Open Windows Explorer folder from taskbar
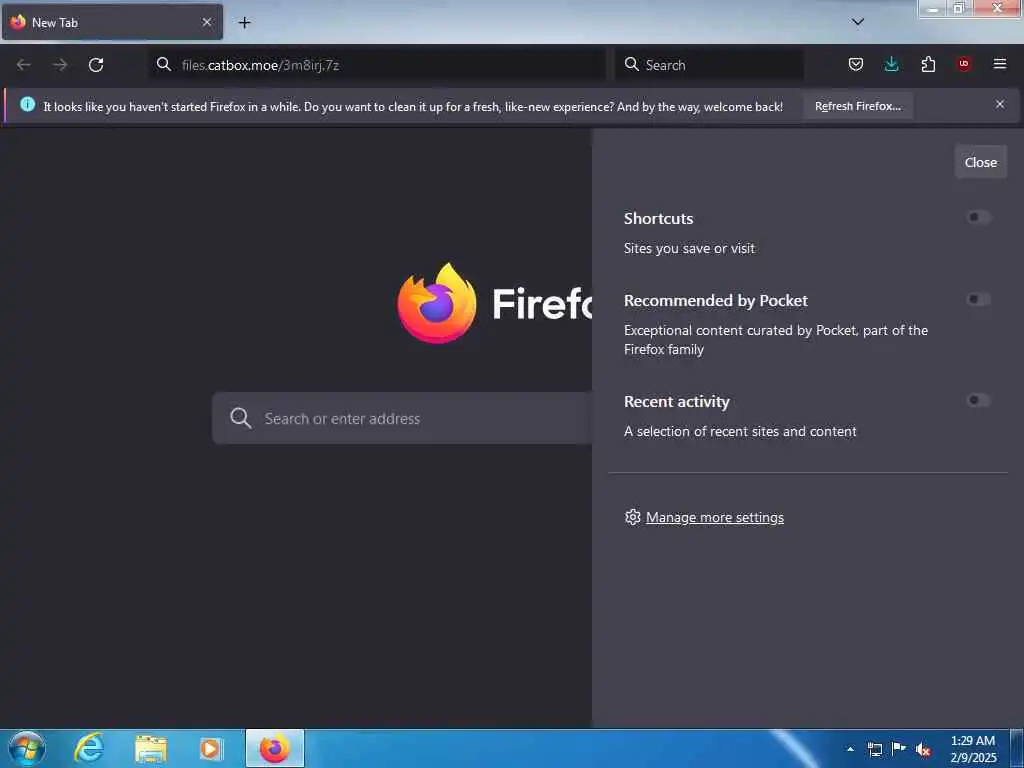This screenshot has height=768, width=1024. pos(151,748)
